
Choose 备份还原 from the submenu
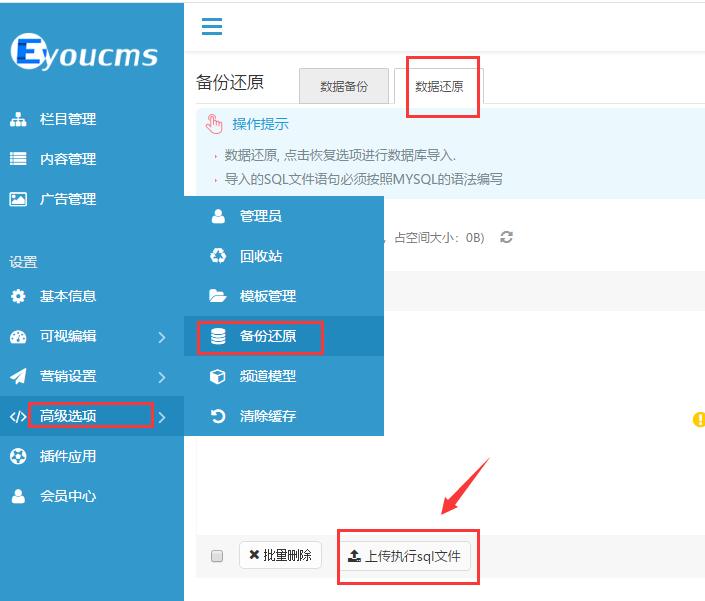[x=284, y=336]
